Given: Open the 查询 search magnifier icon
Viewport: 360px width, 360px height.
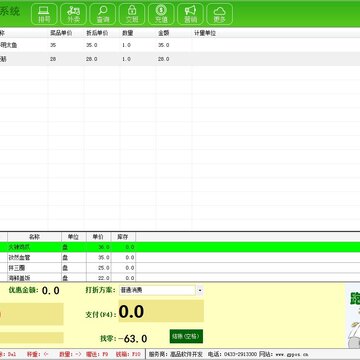Looking at the screenshot, I should pyautogui.click(x=103, y=14).
